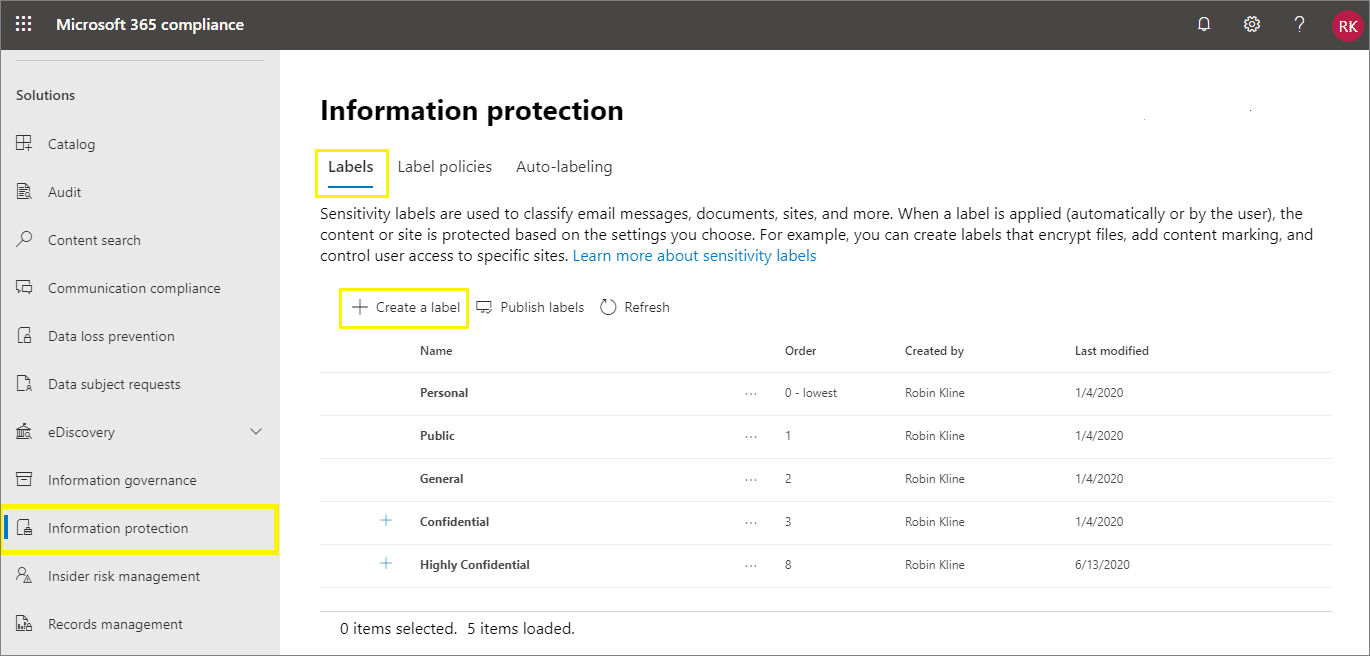Expand the Highly Confidential label
This screenshot has height=656, width=1370.
click(x=386, y=564)
